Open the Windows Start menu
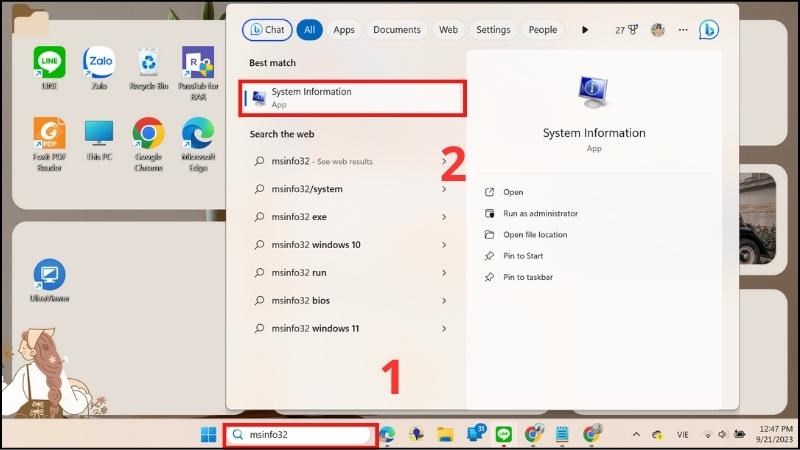 [208, 434]
